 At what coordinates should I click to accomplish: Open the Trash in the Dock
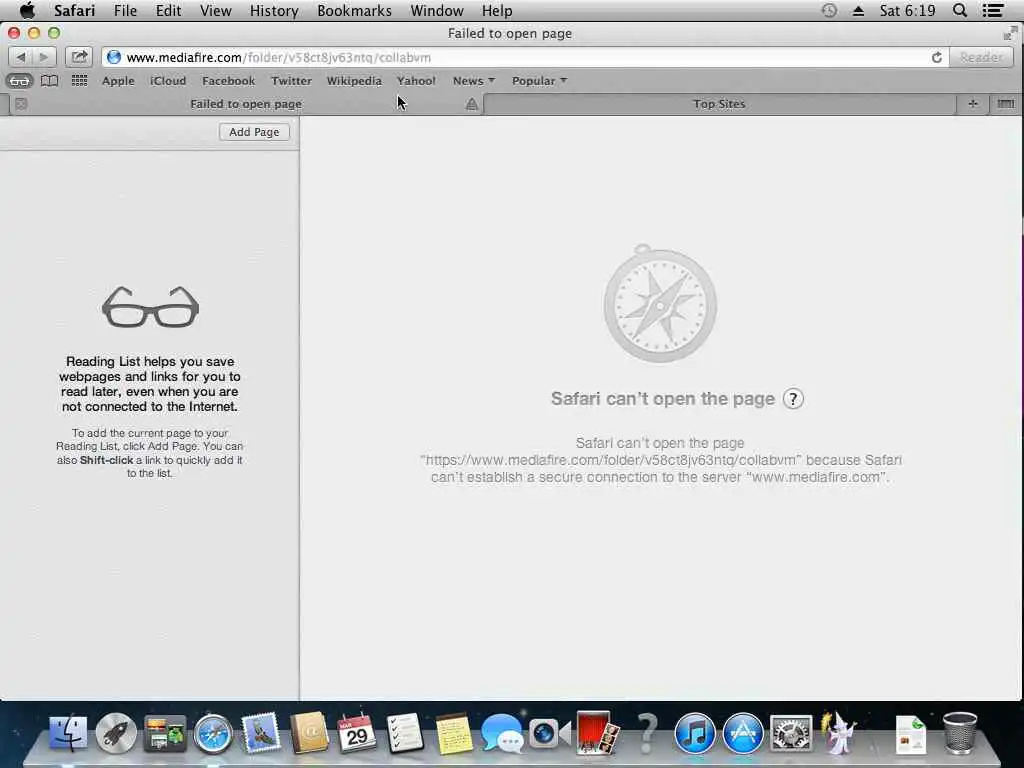click(959, 733)
